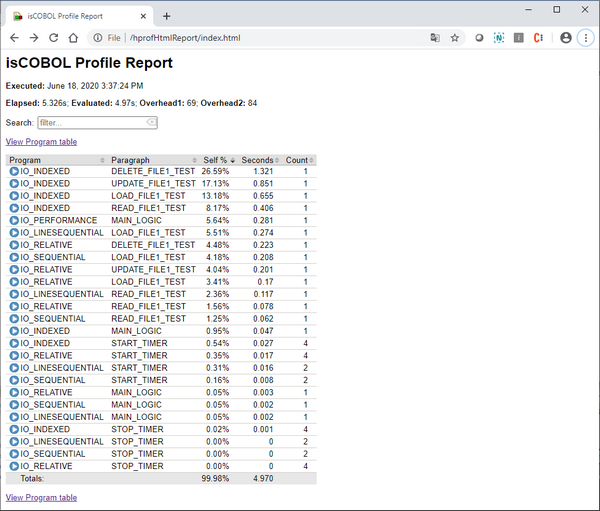Sort the table by Seconds column
The width and height of the screenshot is (600, 511).
tap(260, 160)
